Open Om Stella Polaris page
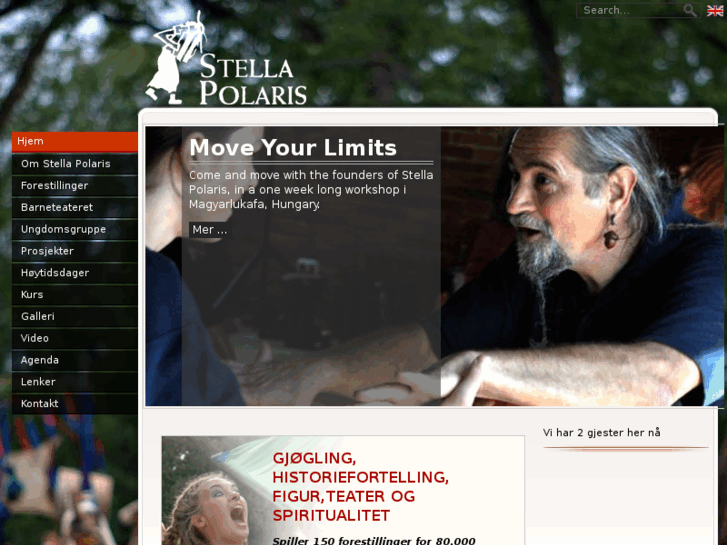 click(x=75, y=164)
